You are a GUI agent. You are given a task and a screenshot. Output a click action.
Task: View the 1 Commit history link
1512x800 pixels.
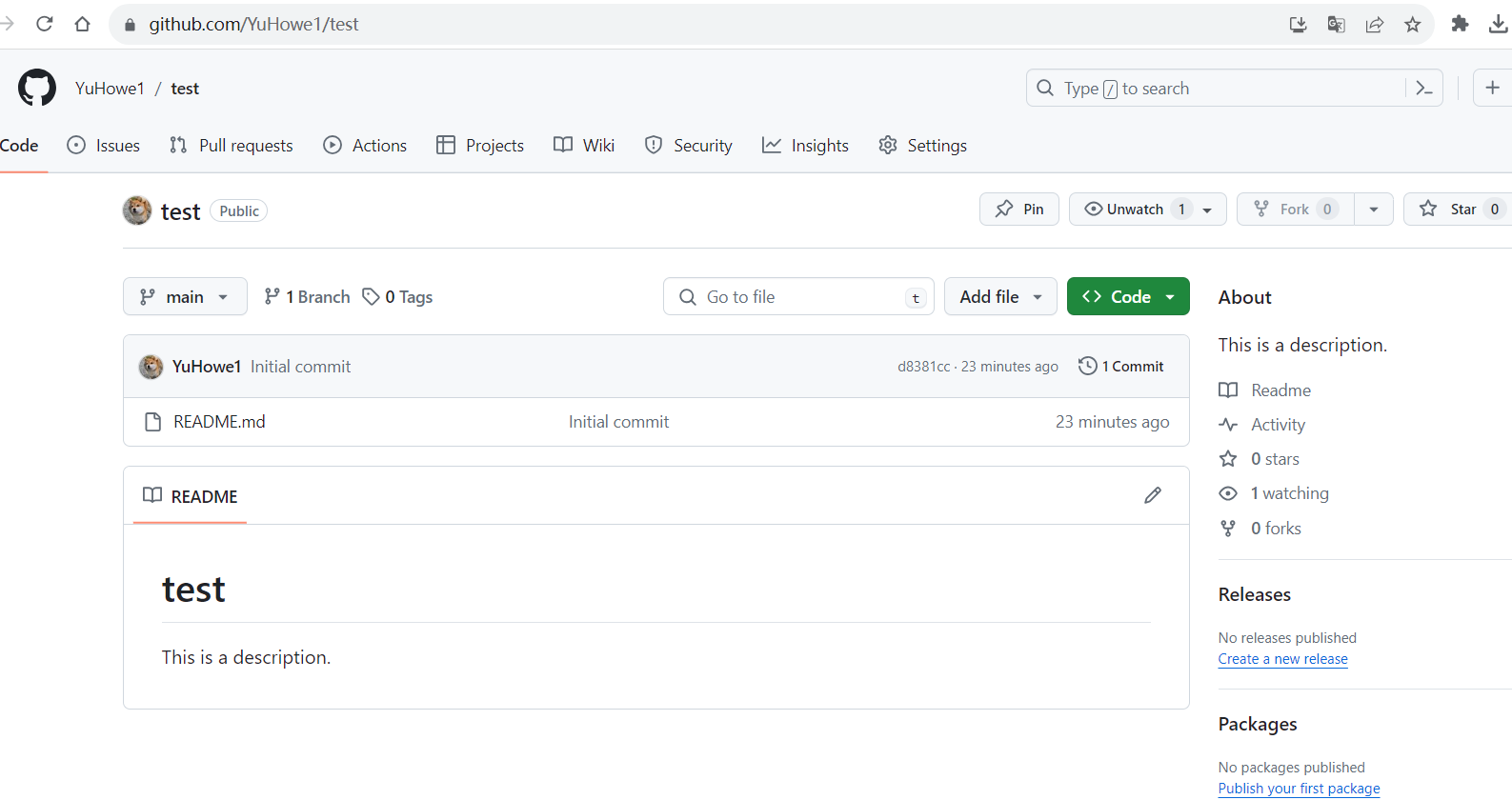[1121, 366]
